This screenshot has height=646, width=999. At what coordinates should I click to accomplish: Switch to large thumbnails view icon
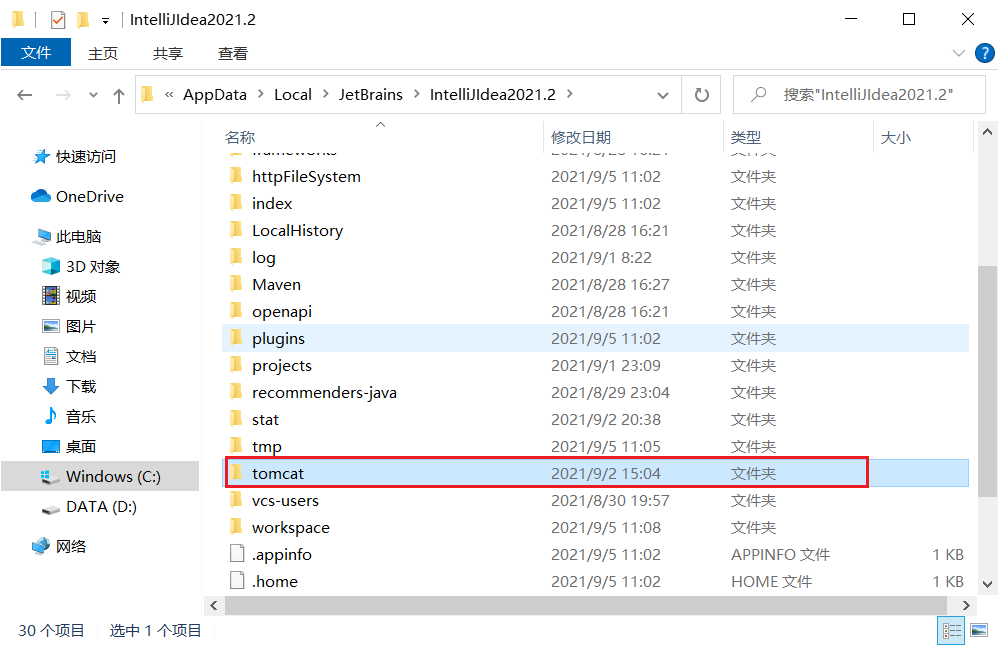[x=979, y=631]
